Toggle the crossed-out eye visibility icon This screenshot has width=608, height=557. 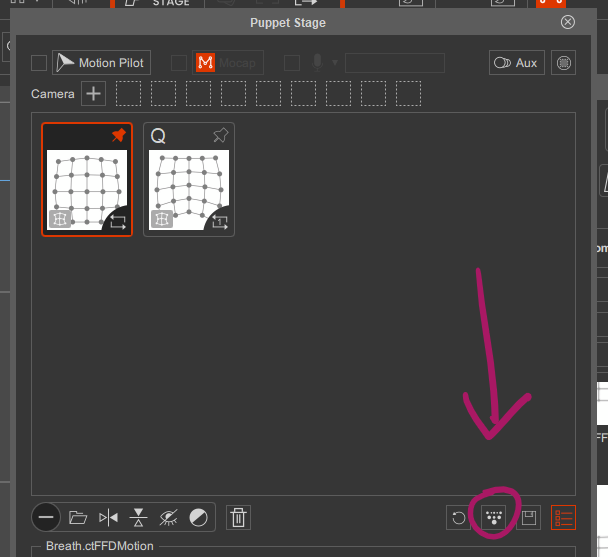(169, 517)
